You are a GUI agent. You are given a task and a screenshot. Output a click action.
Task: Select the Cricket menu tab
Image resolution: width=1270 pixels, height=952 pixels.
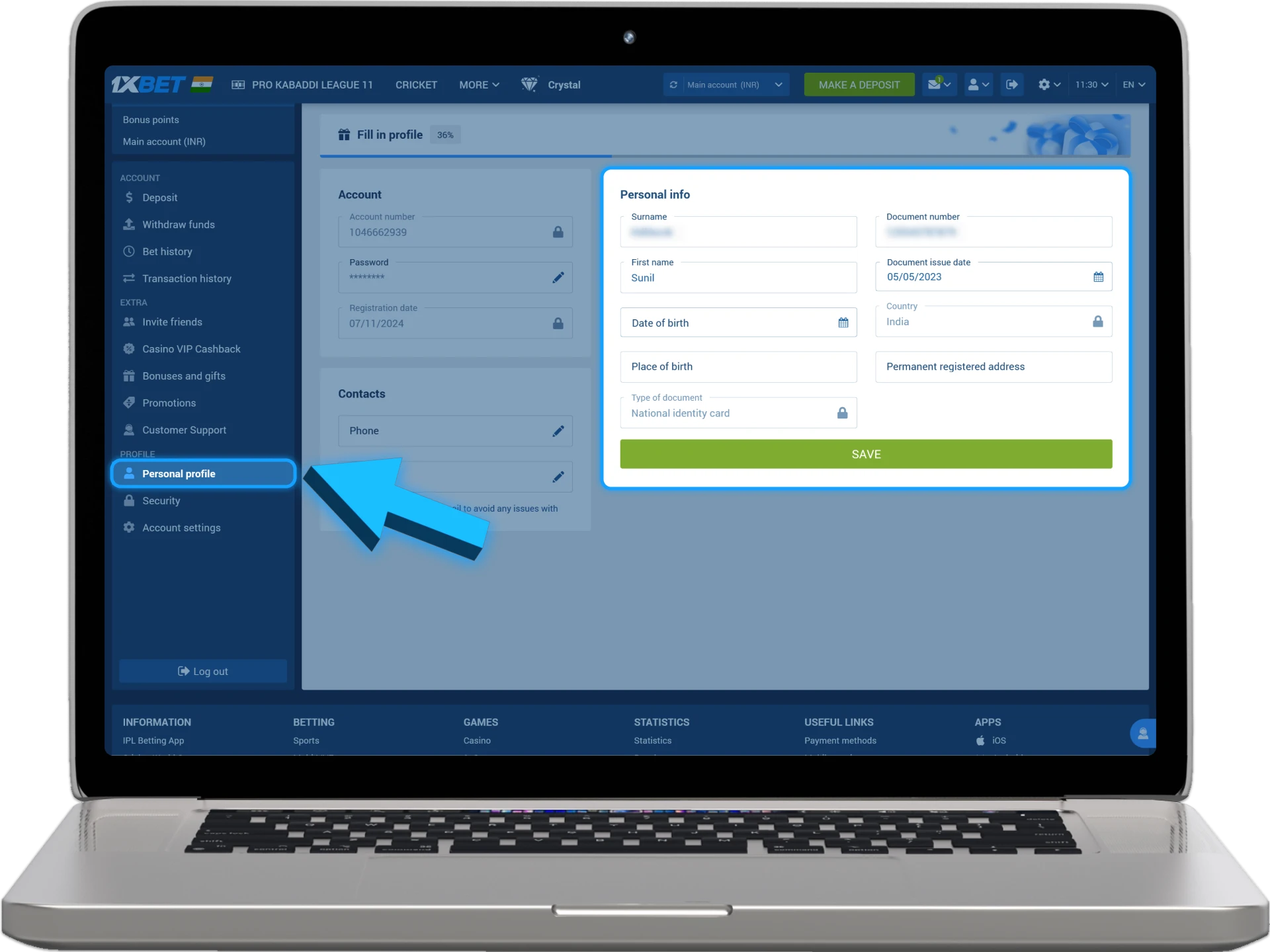pos(417,84)
